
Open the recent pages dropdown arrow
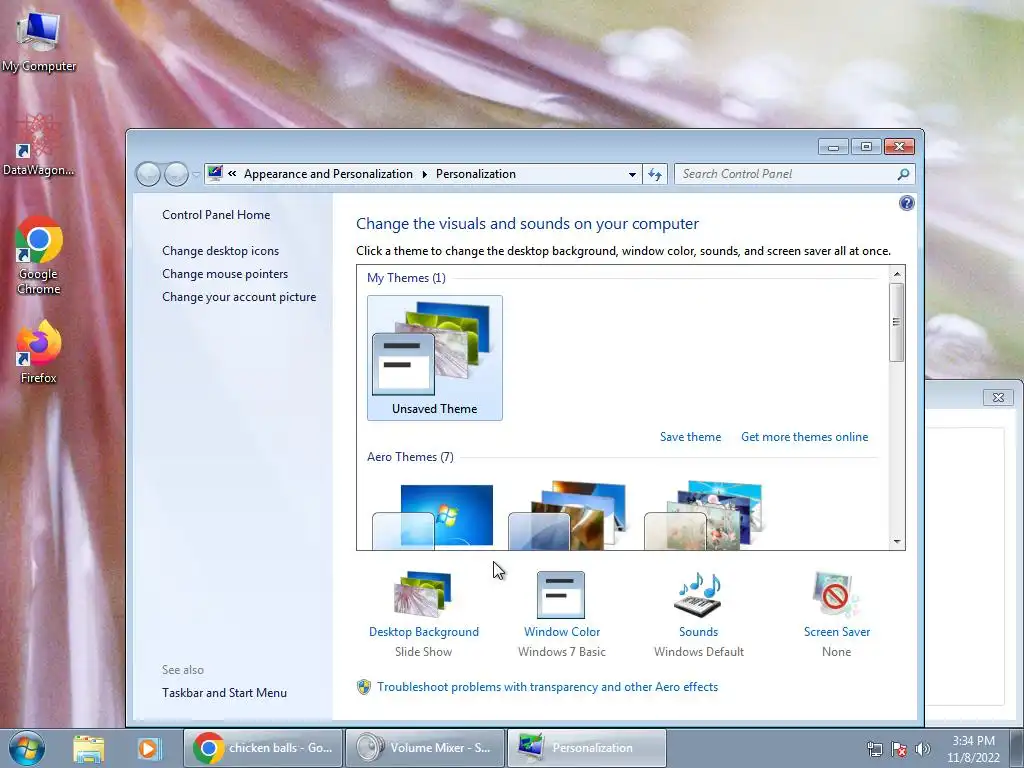(x=196, y=175)
